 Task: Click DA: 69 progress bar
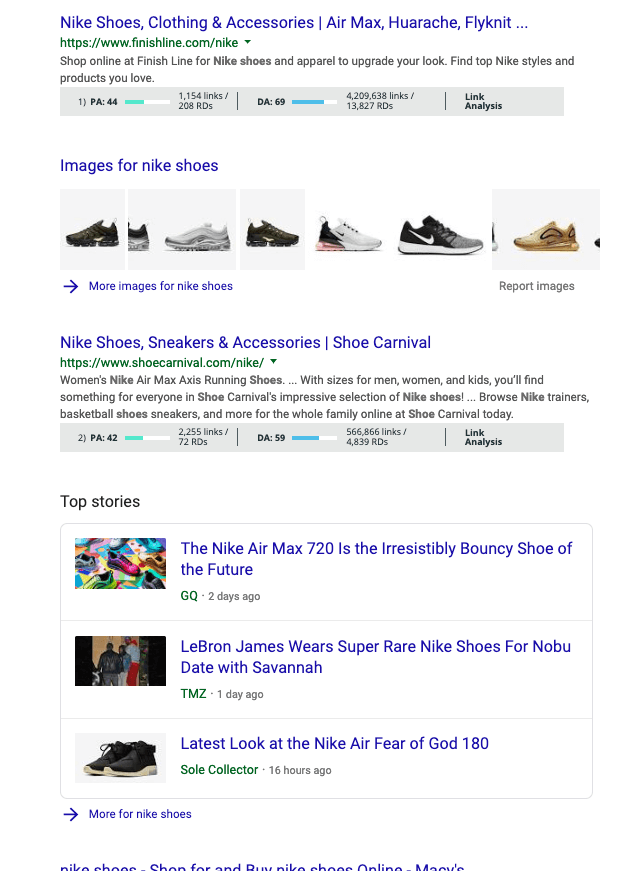(x=314, y=102)
